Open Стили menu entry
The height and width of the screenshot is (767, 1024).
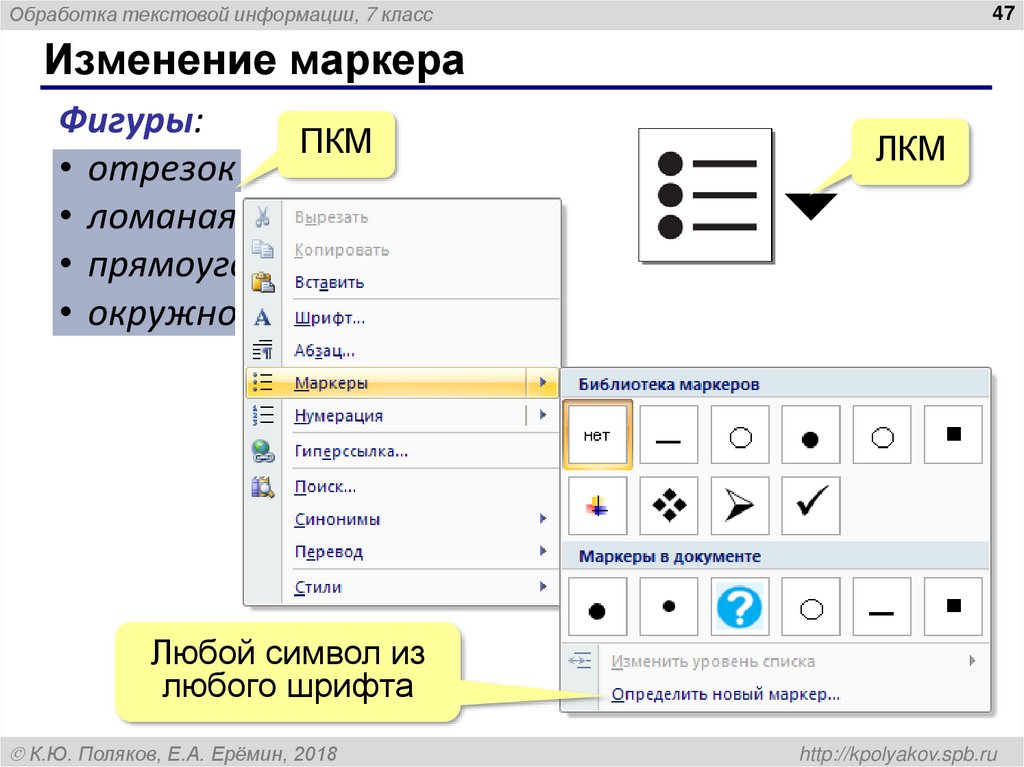tap(402, 587)
